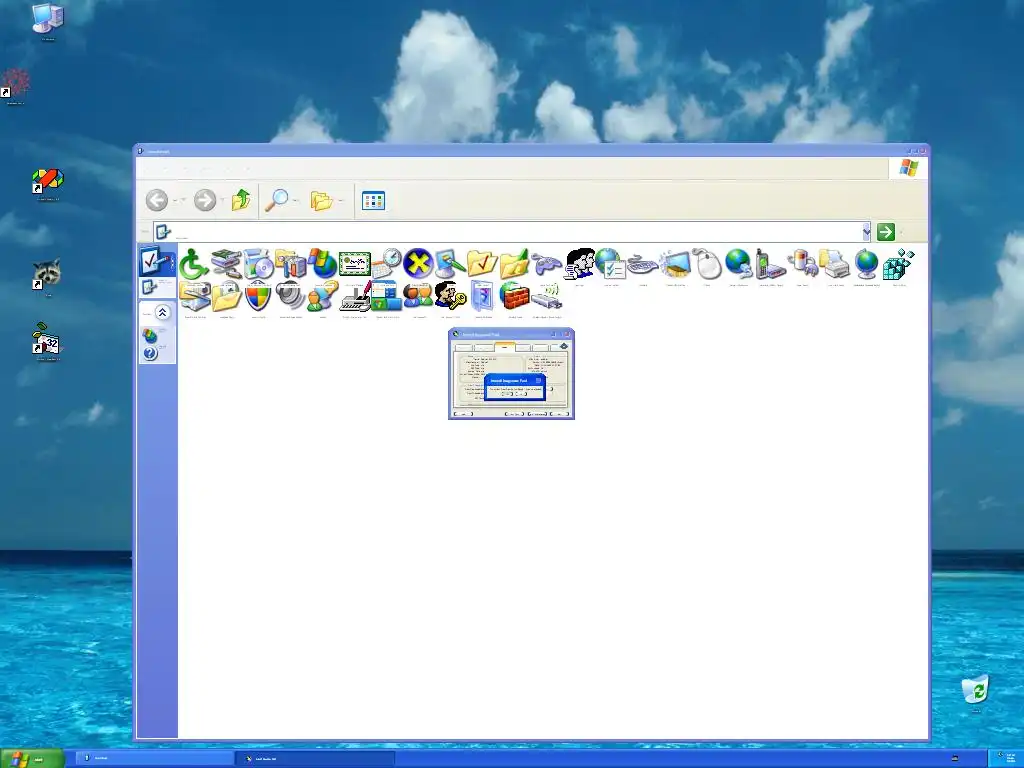This screenshot has width=1024, height=768.
Task: Toggle the Folders pane button
Action: coord(321,200)
